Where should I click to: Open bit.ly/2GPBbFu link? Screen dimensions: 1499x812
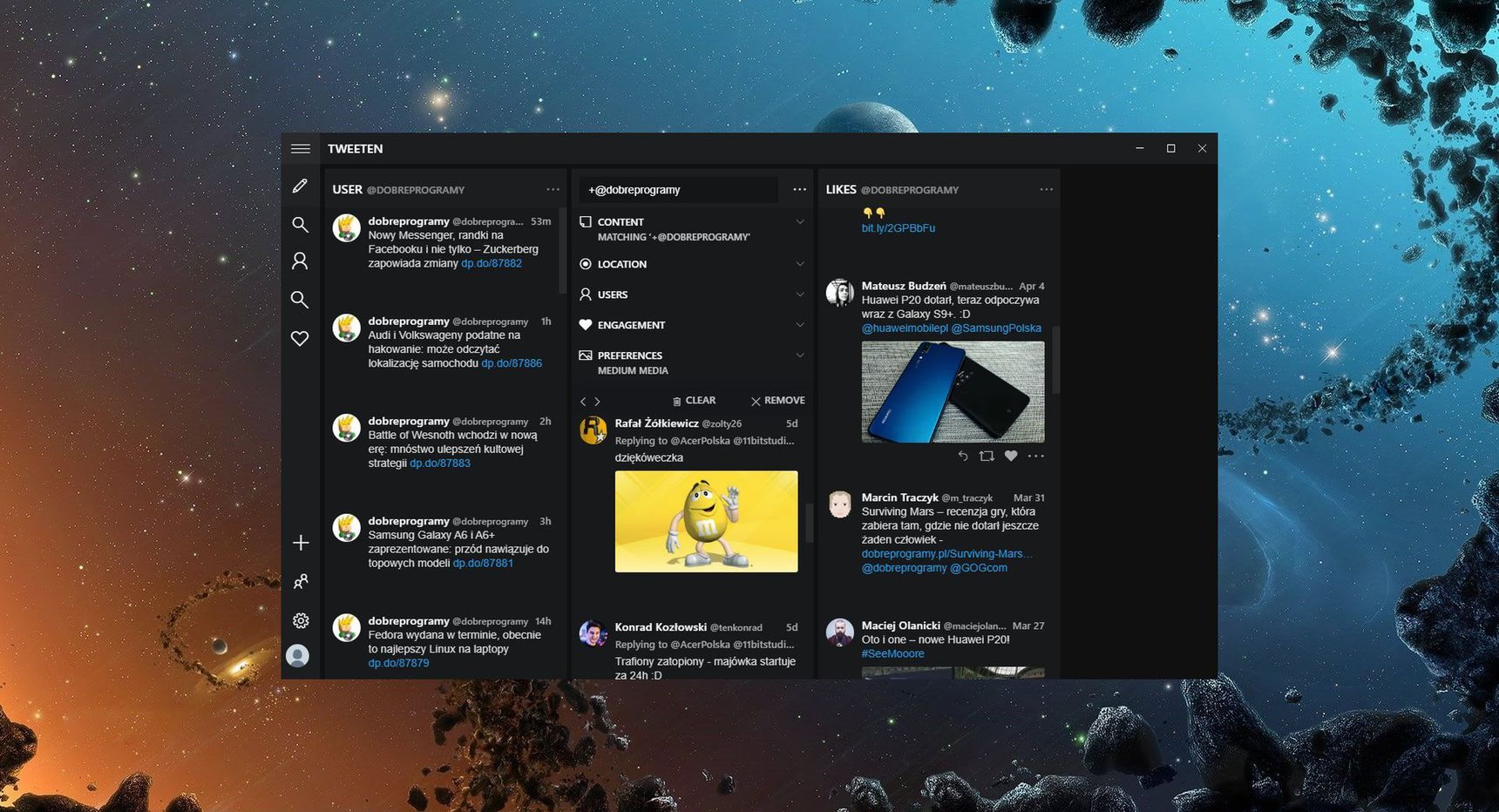click(x=899, y=228)
